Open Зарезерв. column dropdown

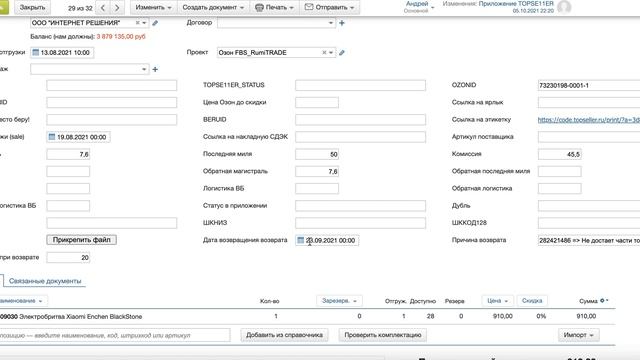(339, 301)
